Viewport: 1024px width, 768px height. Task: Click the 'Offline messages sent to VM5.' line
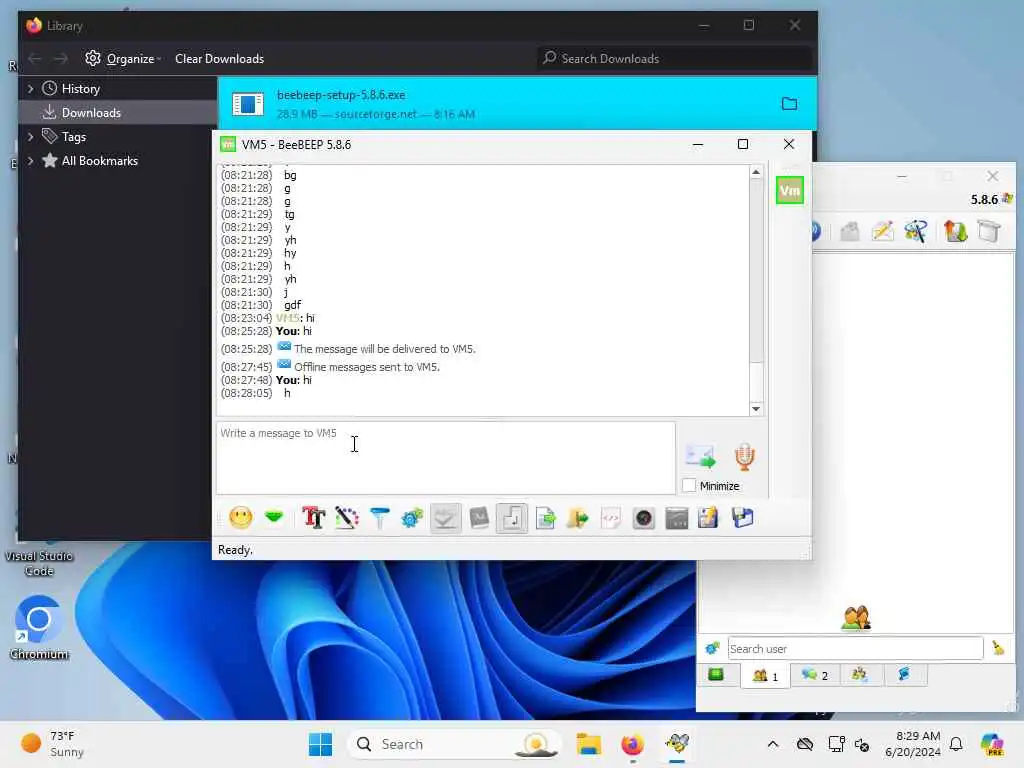point(367,367)
